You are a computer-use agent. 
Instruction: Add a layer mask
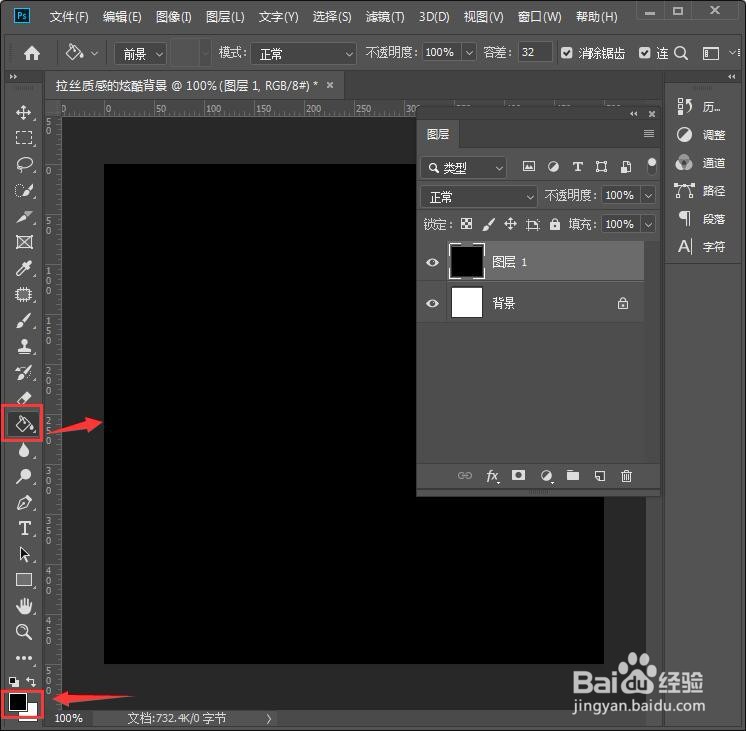[x=518, y=475]
